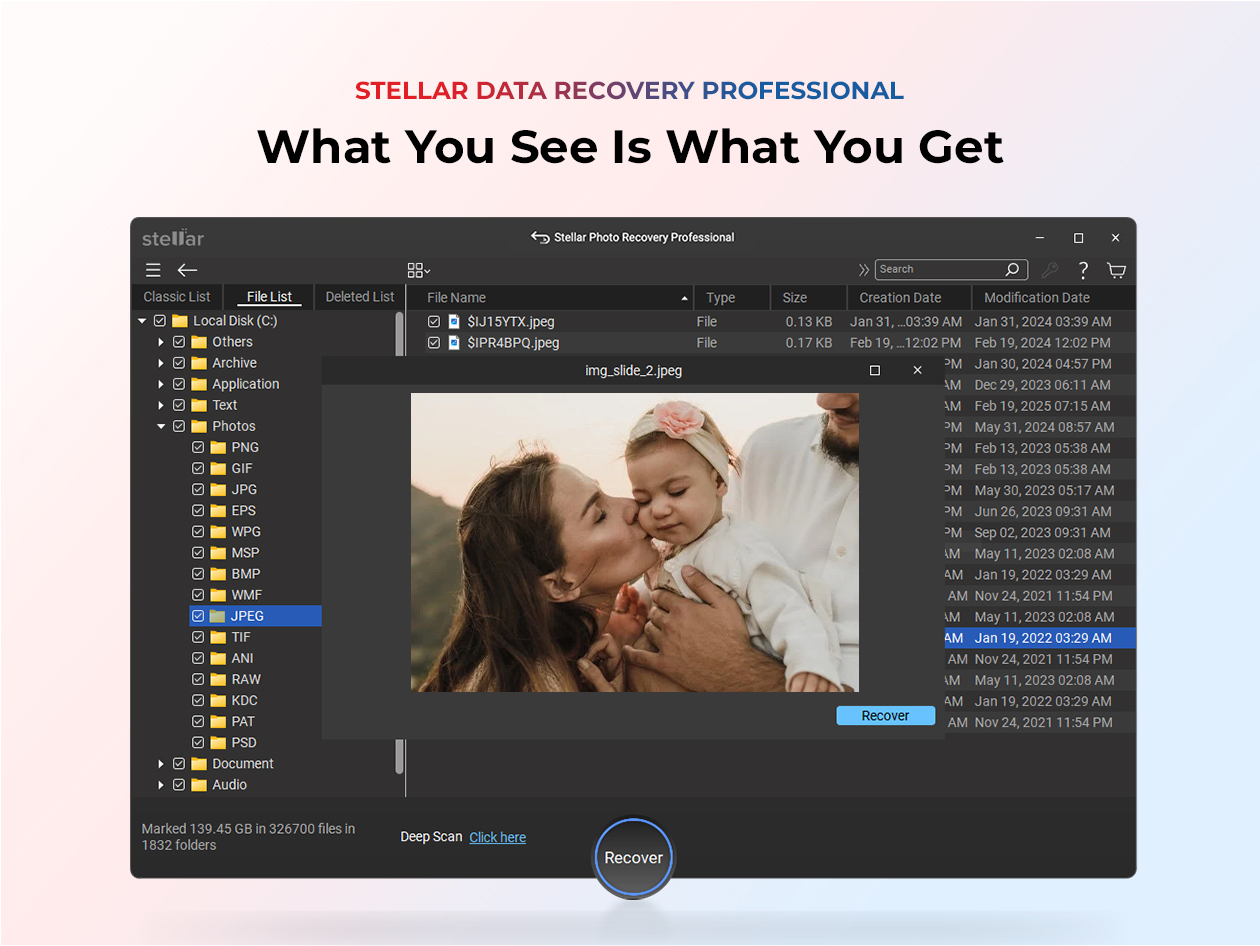Viewport: 1260px width, 946px height.
Task: Click the Stellar logo
Action: [x=173, y=238]
